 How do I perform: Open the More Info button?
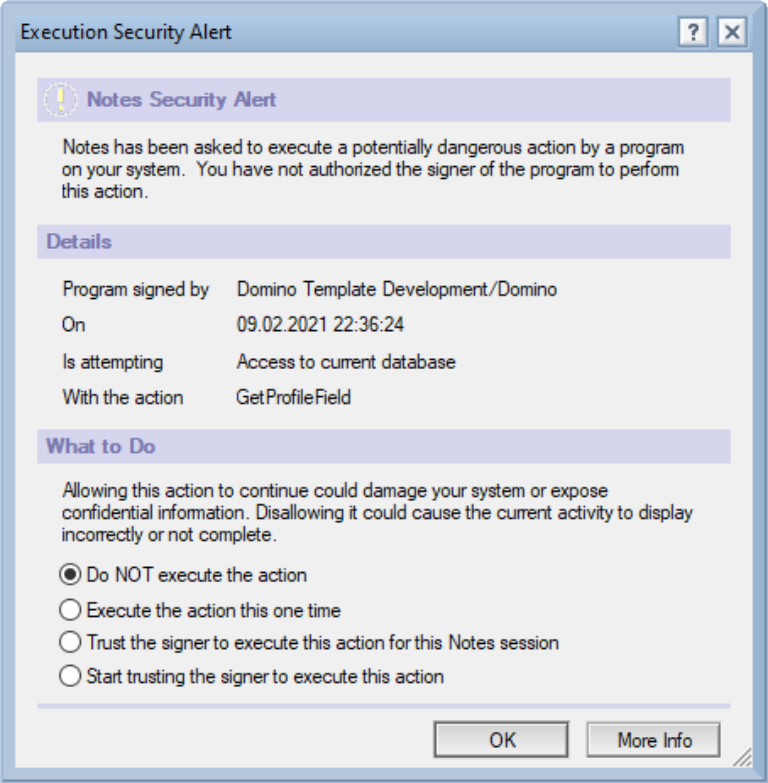point(654,740)
